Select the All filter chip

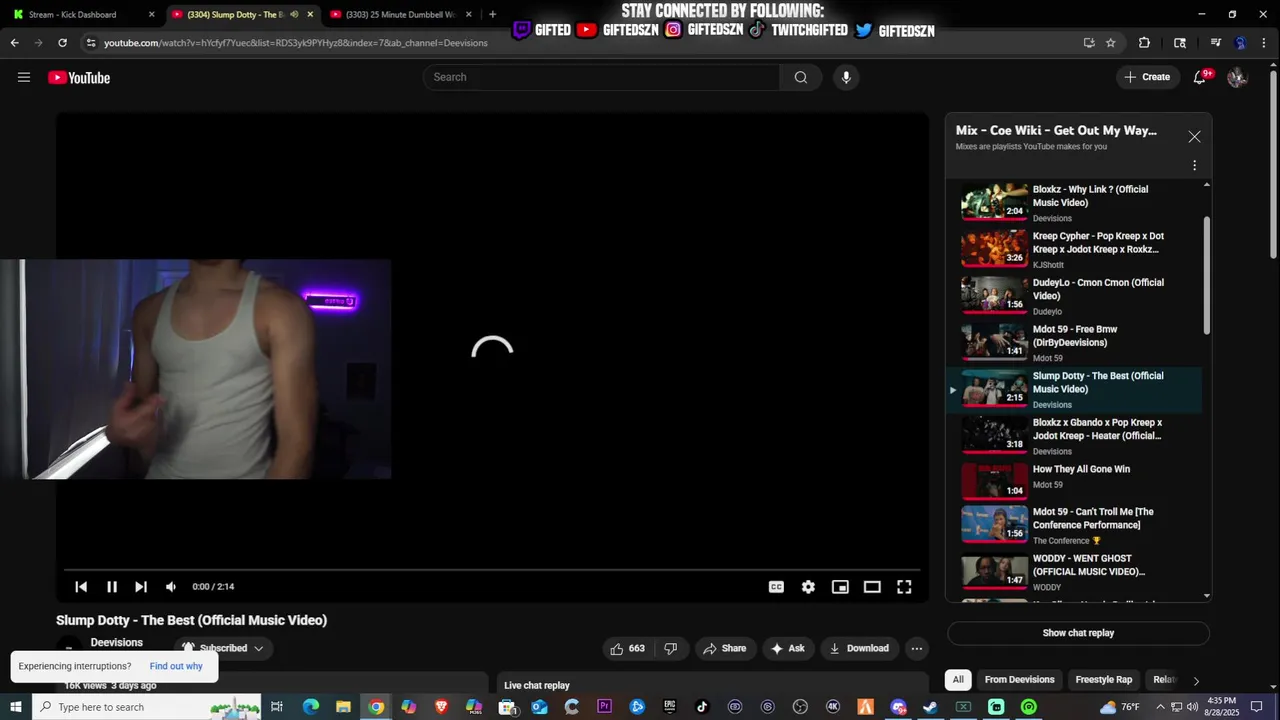click(x=958, y=680)
